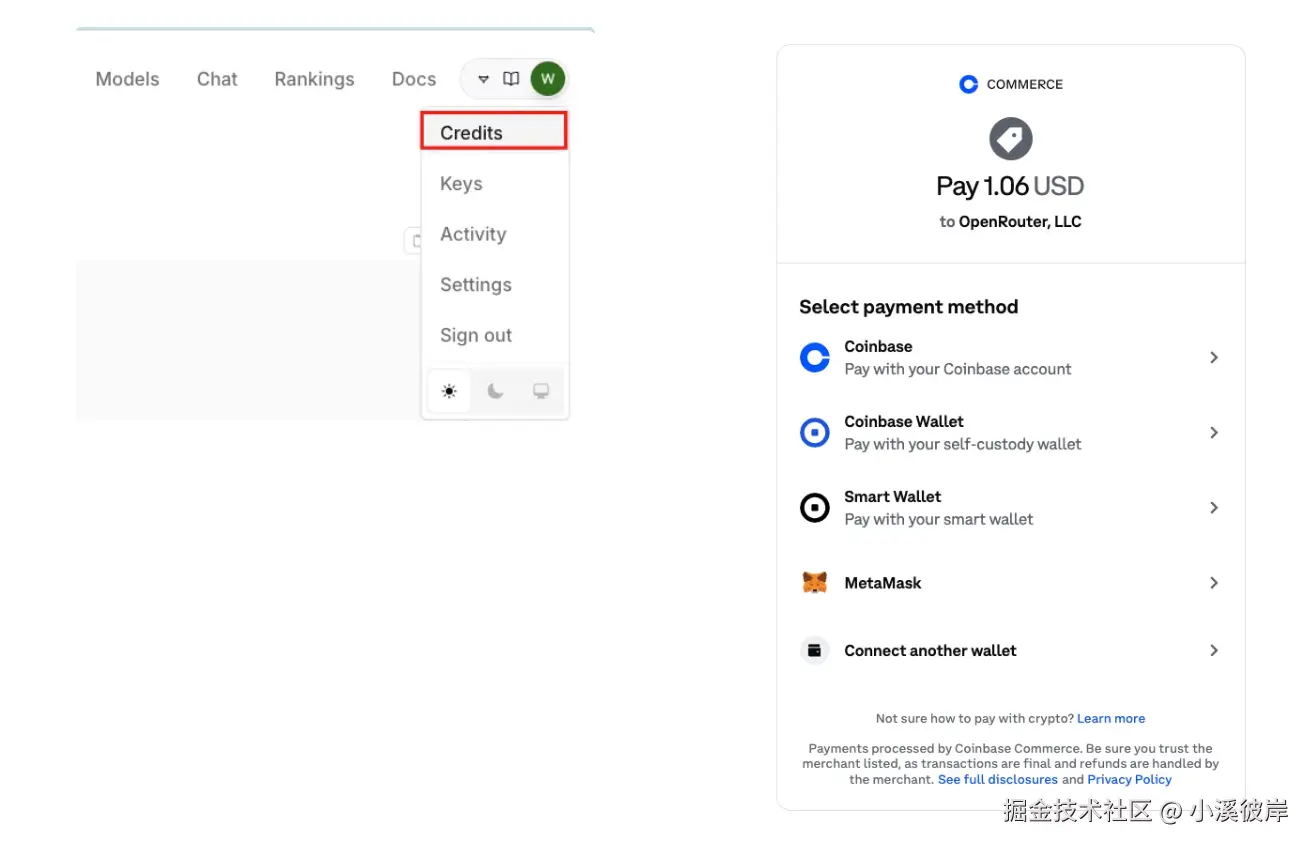1312x848 pixels.
Task: Select Activity in the dropdown menu
Action: (x=473, y=234)
